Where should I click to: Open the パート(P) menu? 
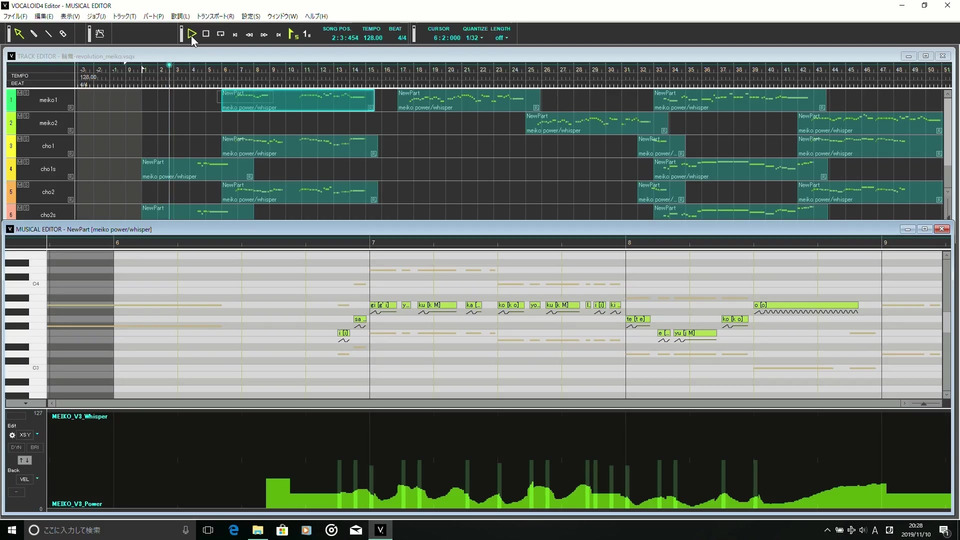pos(153,17)
